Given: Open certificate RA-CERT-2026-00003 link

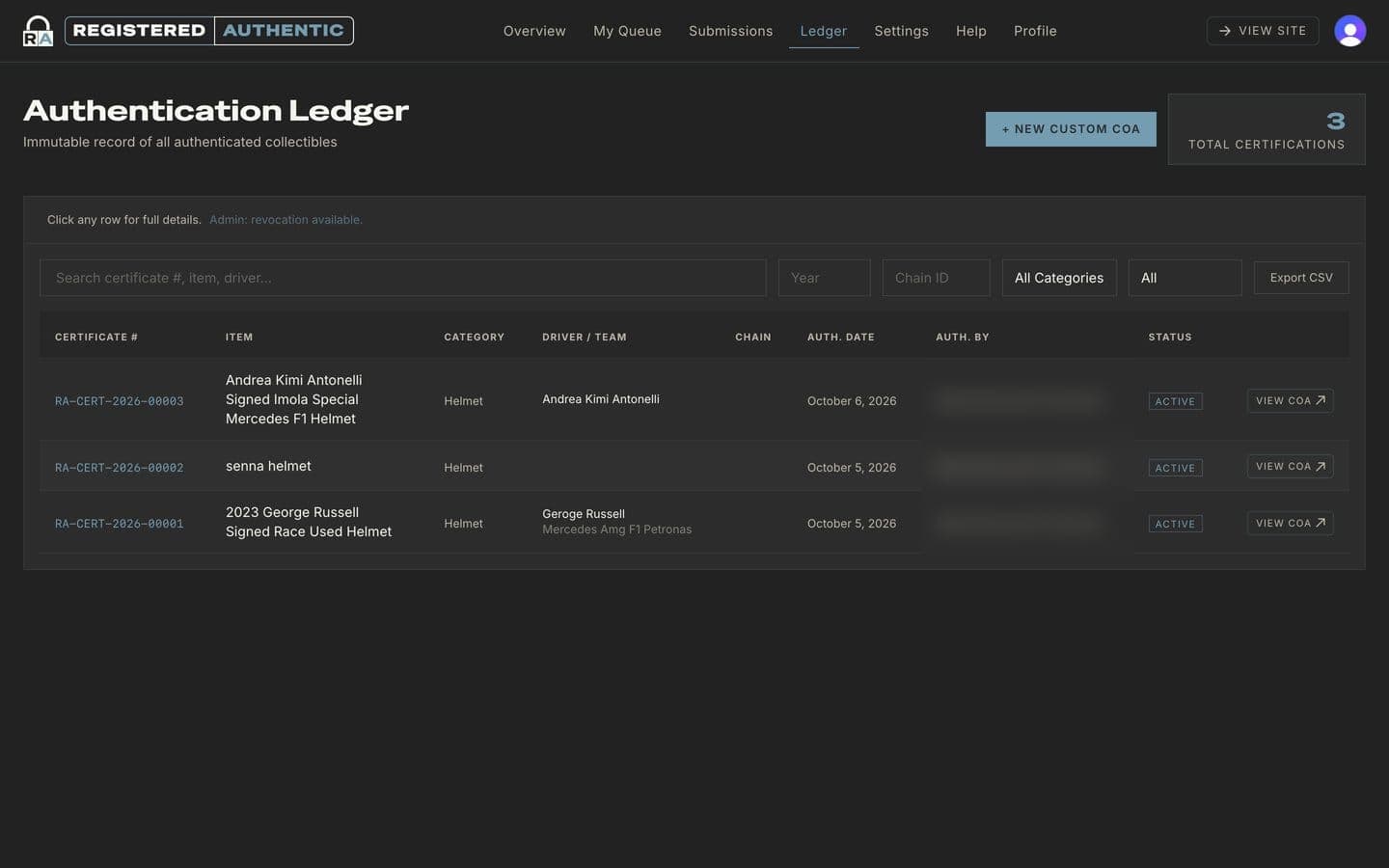Looking at the screenshot, I should [119, 401].
